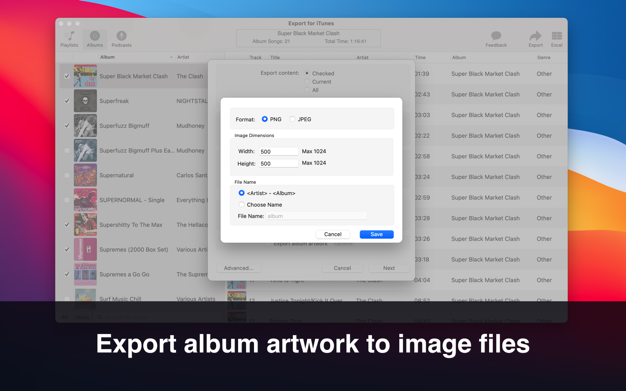Select the Supremes a Go Go name
Viewport: 626px width, 391px height.
coord(124,274)
